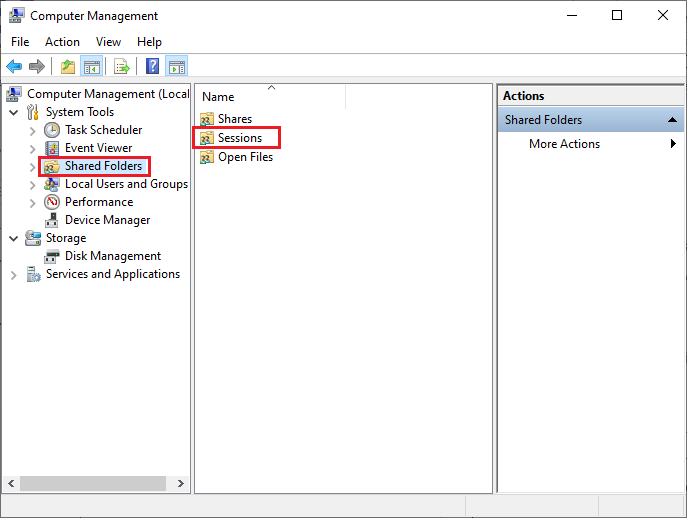The height and width of the screenshot is (518, 687).
Task: Select Event Viewer in the tree
Action: coord(98,148)
